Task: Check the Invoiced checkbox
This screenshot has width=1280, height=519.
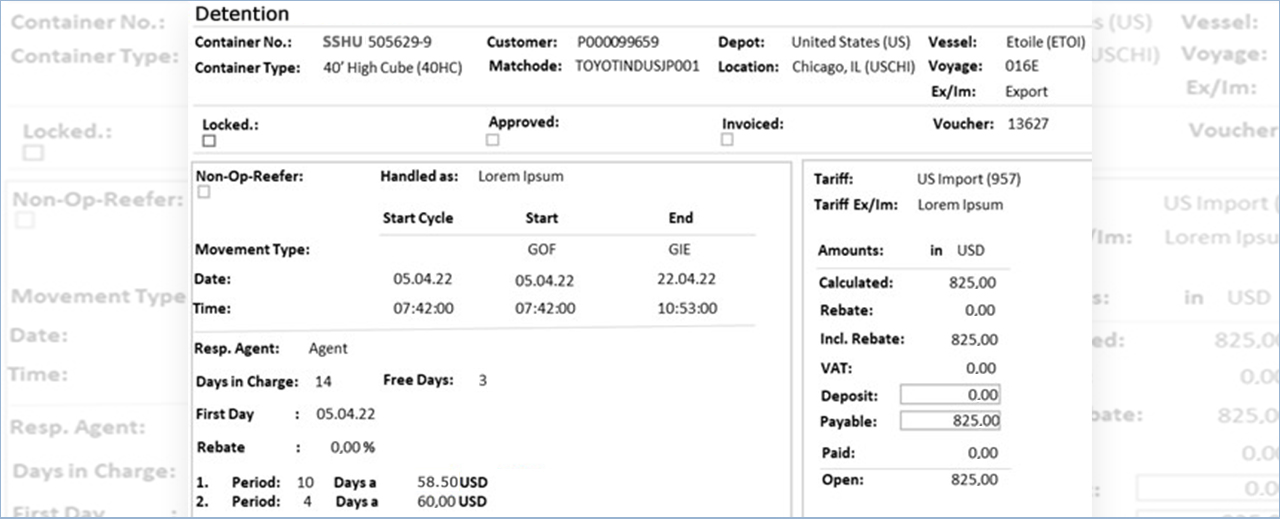Action: pos(727,140)
